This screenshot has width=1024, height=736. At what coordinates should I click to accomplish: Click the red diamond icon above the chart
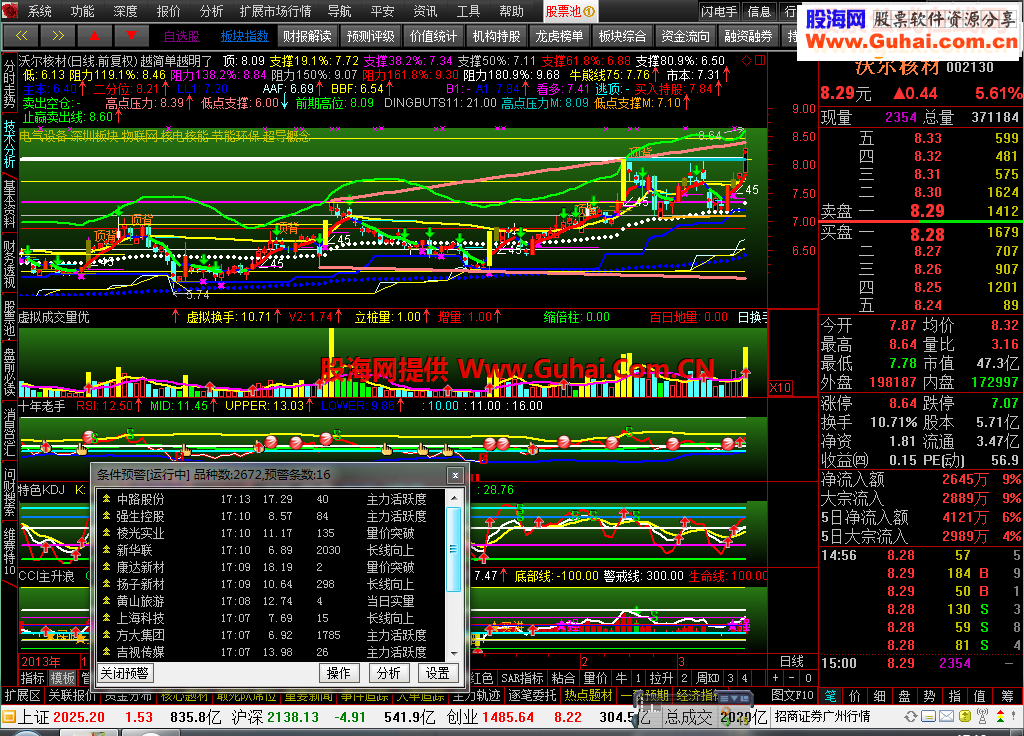tap(747, 60)
